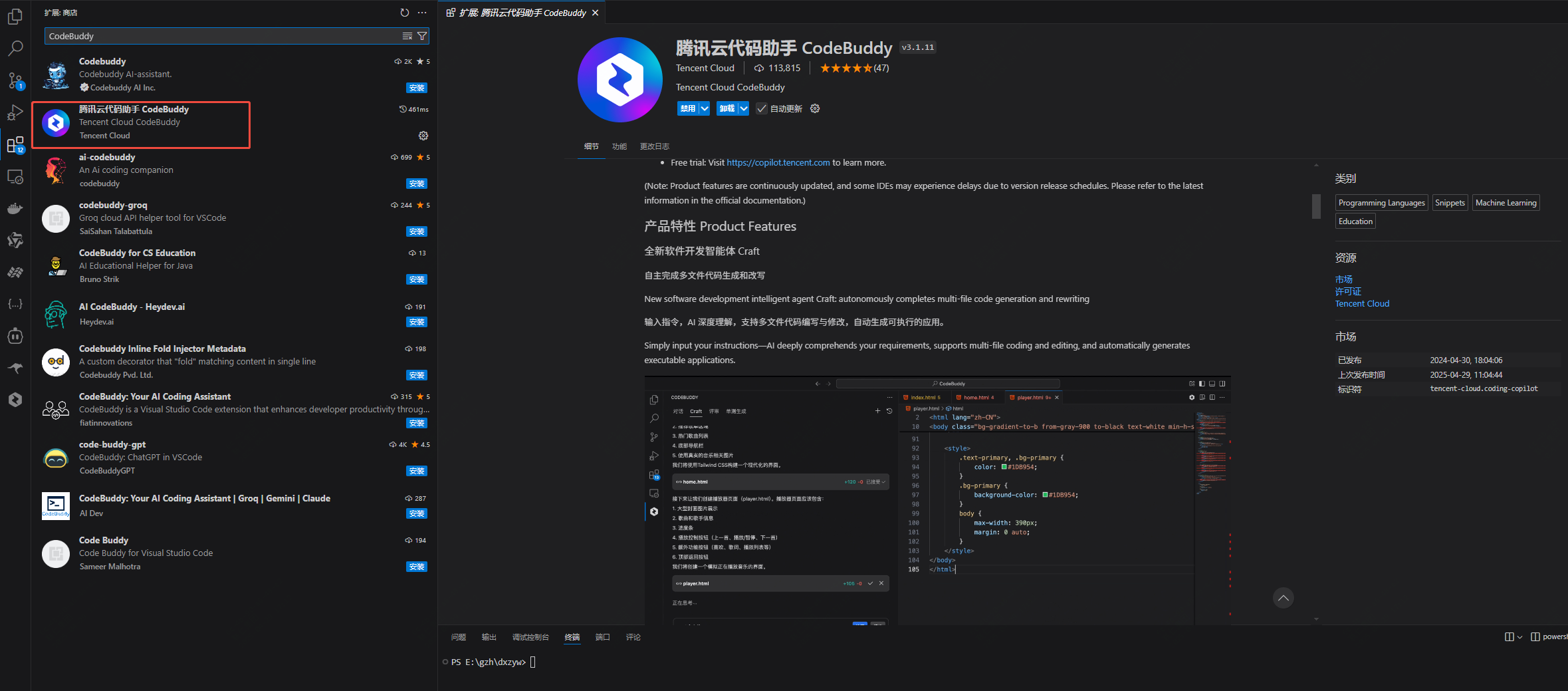
Task: Open the 调试控制台 debug console tab
Action: 530,637
